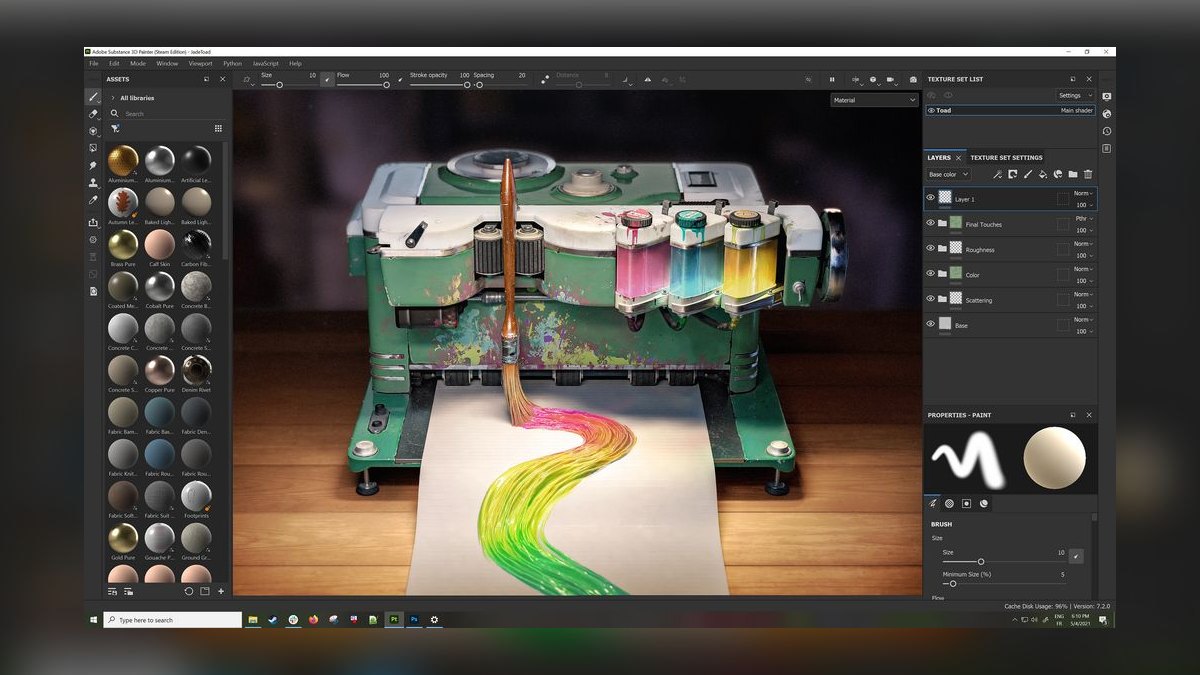Open blending mode dropdown of Layer 1
The width and height of the screenshot is (1200, 675).
(1084, 193)
